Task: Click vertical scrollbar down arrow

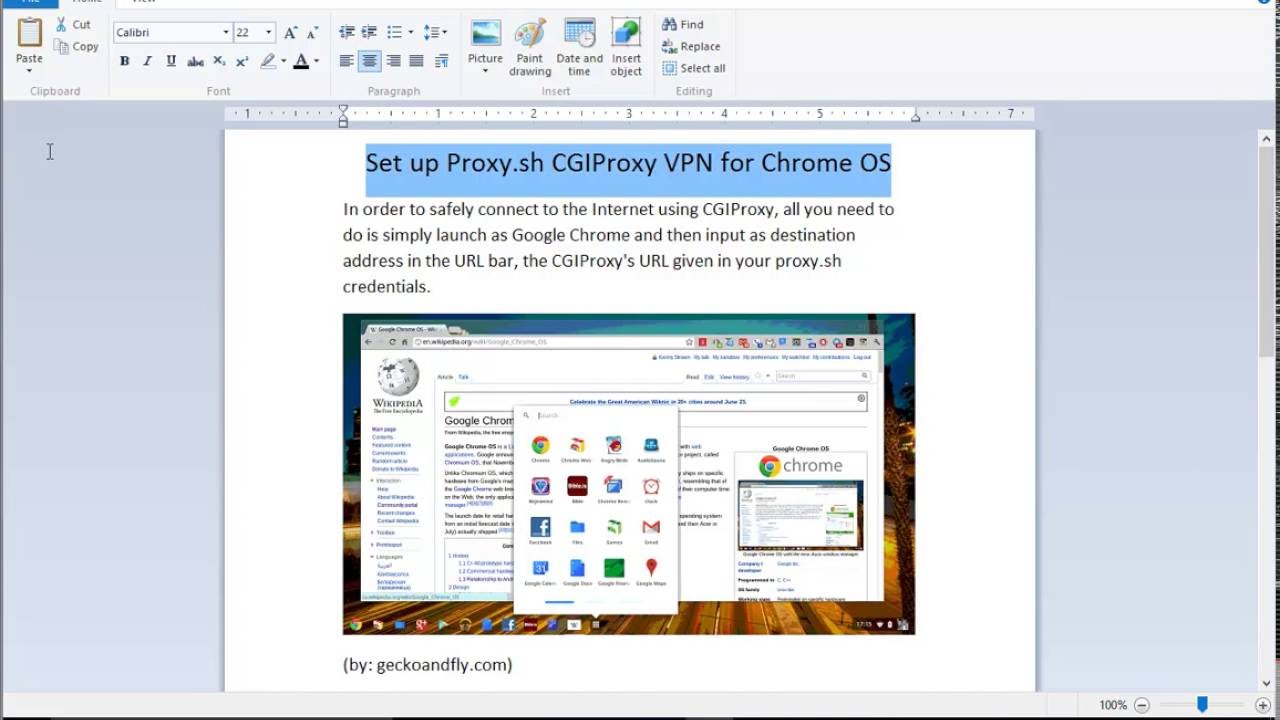Action: (x=1268, y=683)
